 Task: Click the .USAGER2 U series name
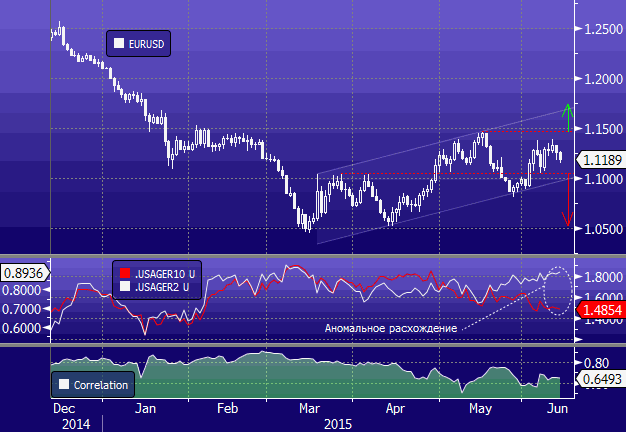[161, 285]
